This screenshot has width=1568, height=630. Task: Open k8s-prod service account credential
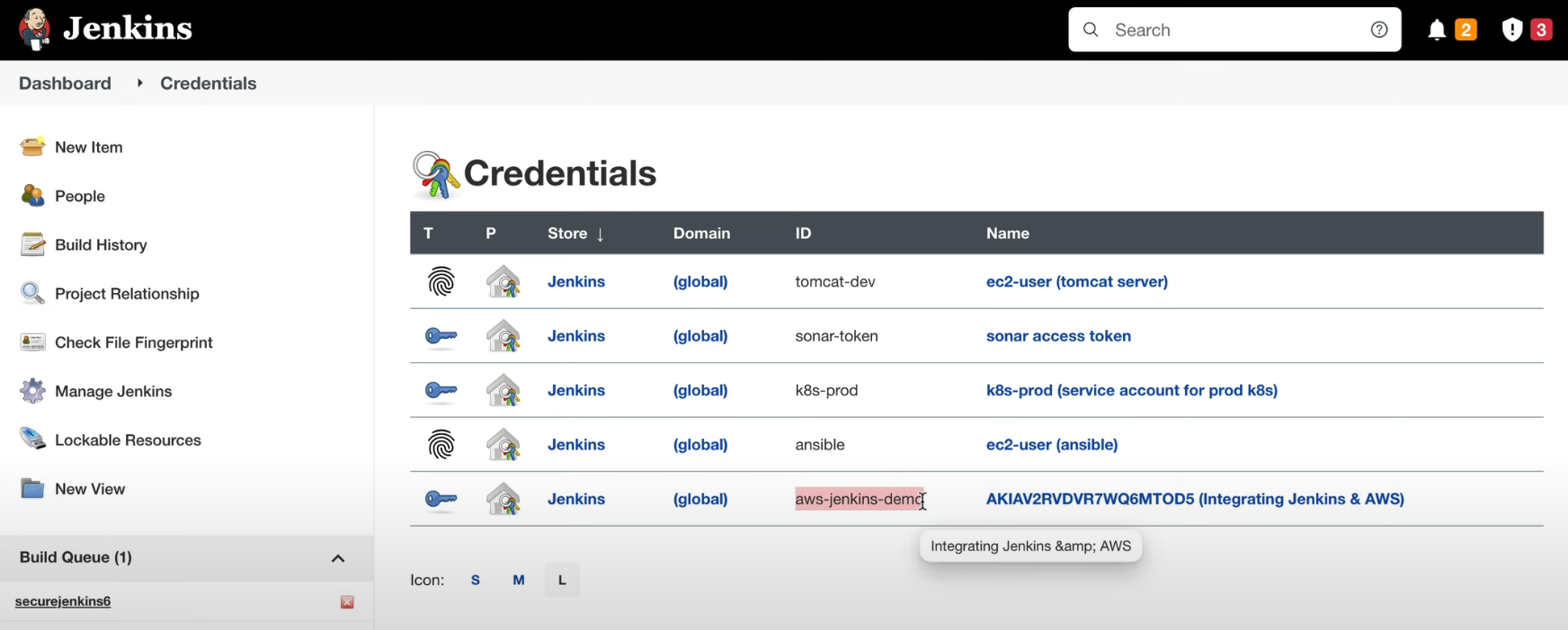click(1132, 390)
